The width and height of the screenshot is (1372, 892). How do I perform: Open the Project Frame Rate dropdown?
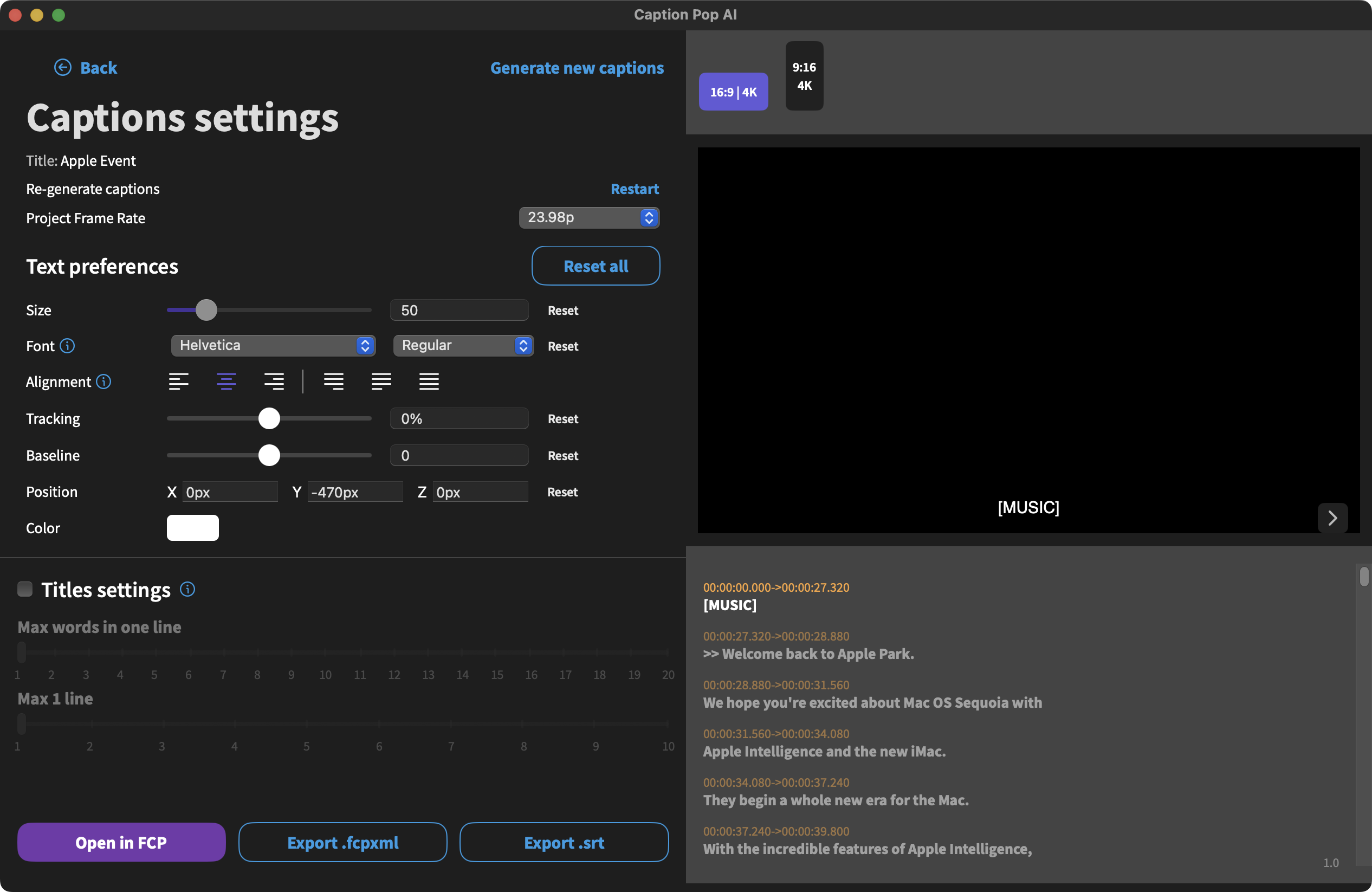click(588, 217)
